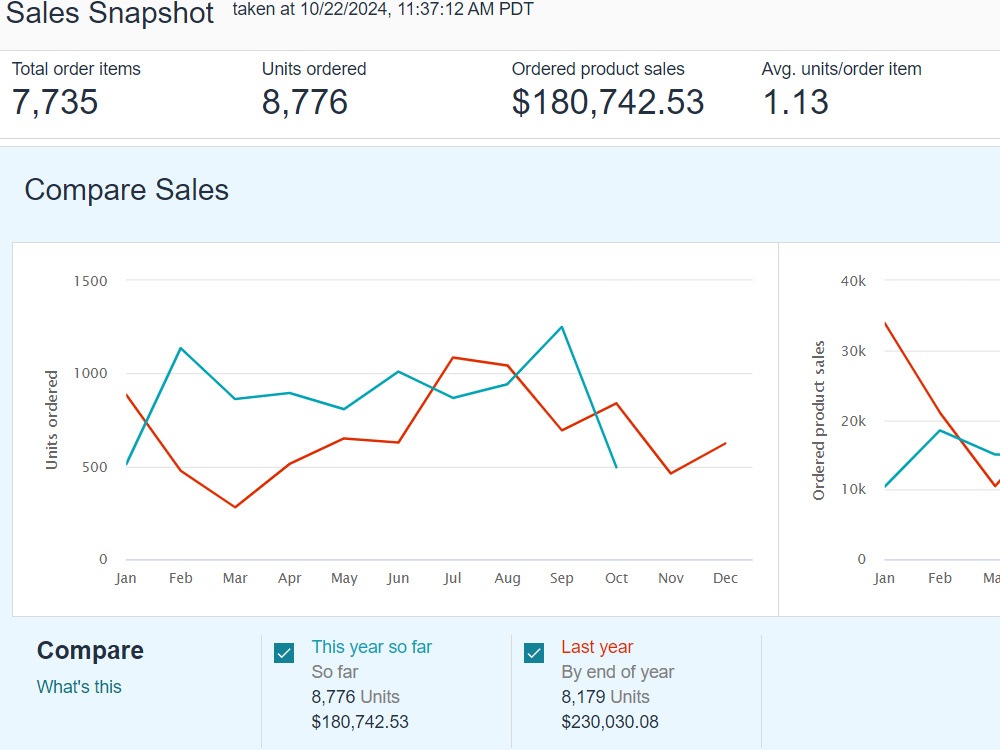1000x750 pixels.
Task: Click the This year so far label
Action: [371, 647]
